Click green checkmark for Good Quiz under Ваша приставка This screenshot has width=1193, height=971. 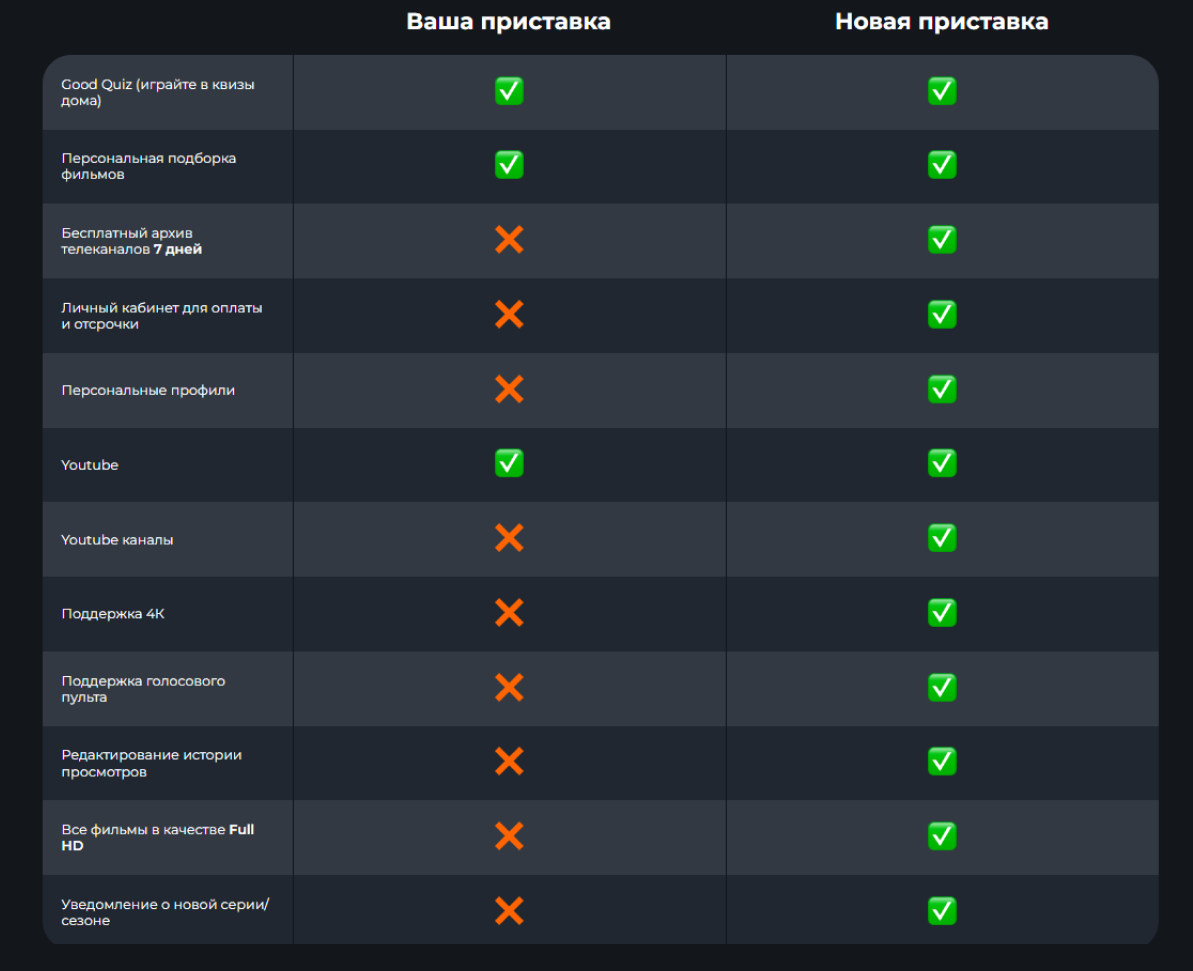509,91
